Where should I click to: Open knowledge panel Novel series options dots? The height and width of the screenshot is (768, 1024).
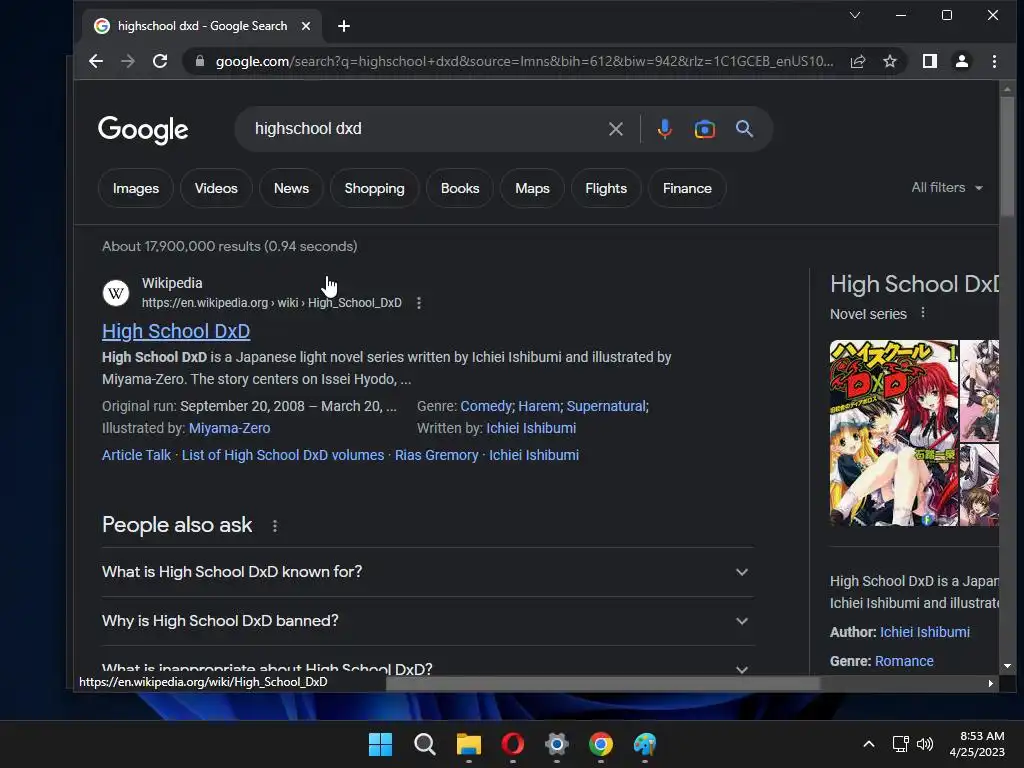[923, 313]
